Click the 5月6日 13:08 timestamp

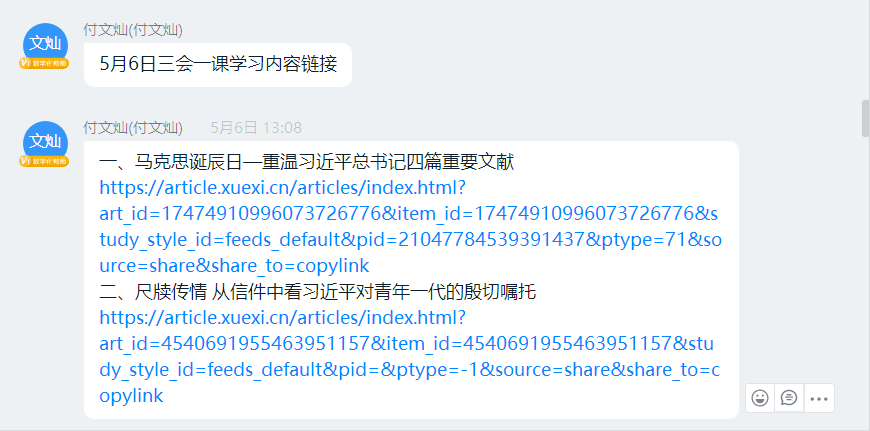pos(256,127)
